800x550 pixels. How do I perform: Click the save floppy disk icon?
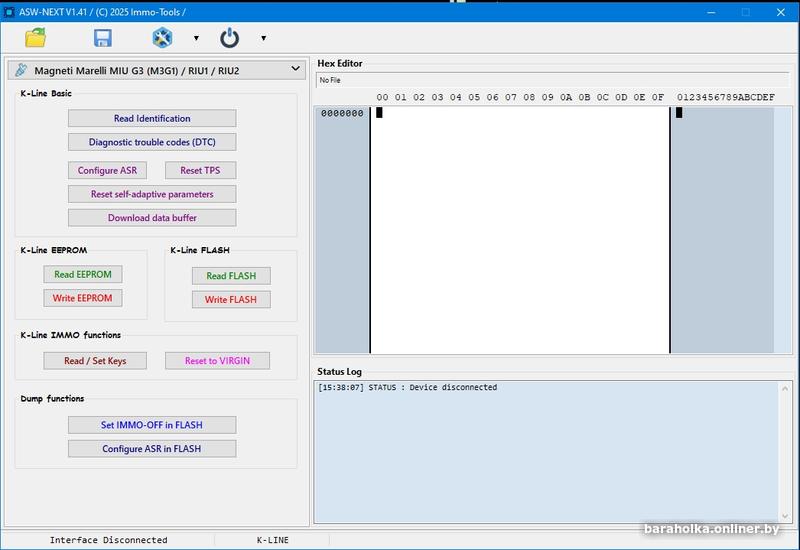(103, 38)
